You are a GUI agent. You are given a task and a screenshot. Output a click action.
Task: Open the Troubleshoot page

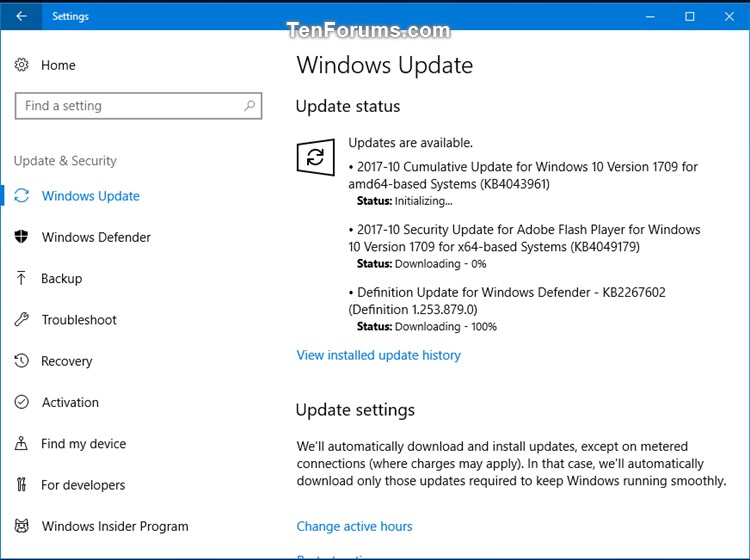pos(79,319)
